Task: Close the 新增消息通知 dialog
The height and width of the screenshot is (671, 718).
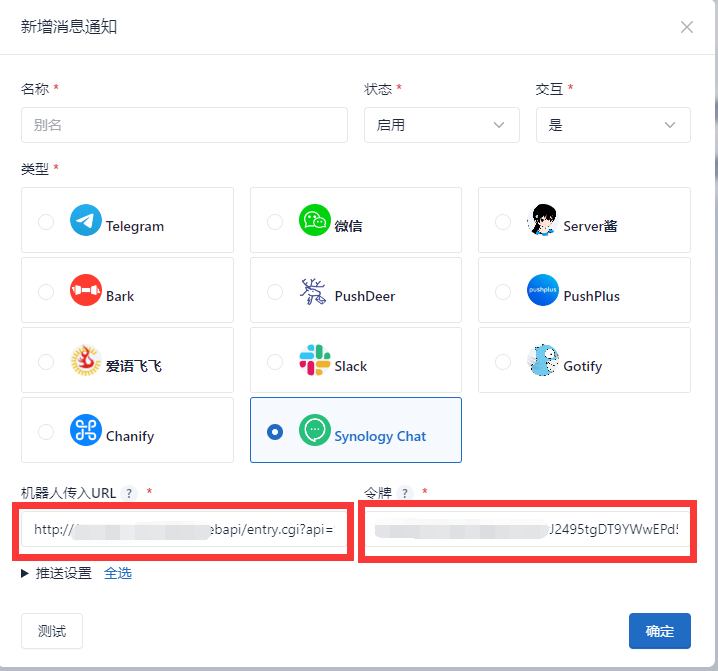Action: coord(686,27)
